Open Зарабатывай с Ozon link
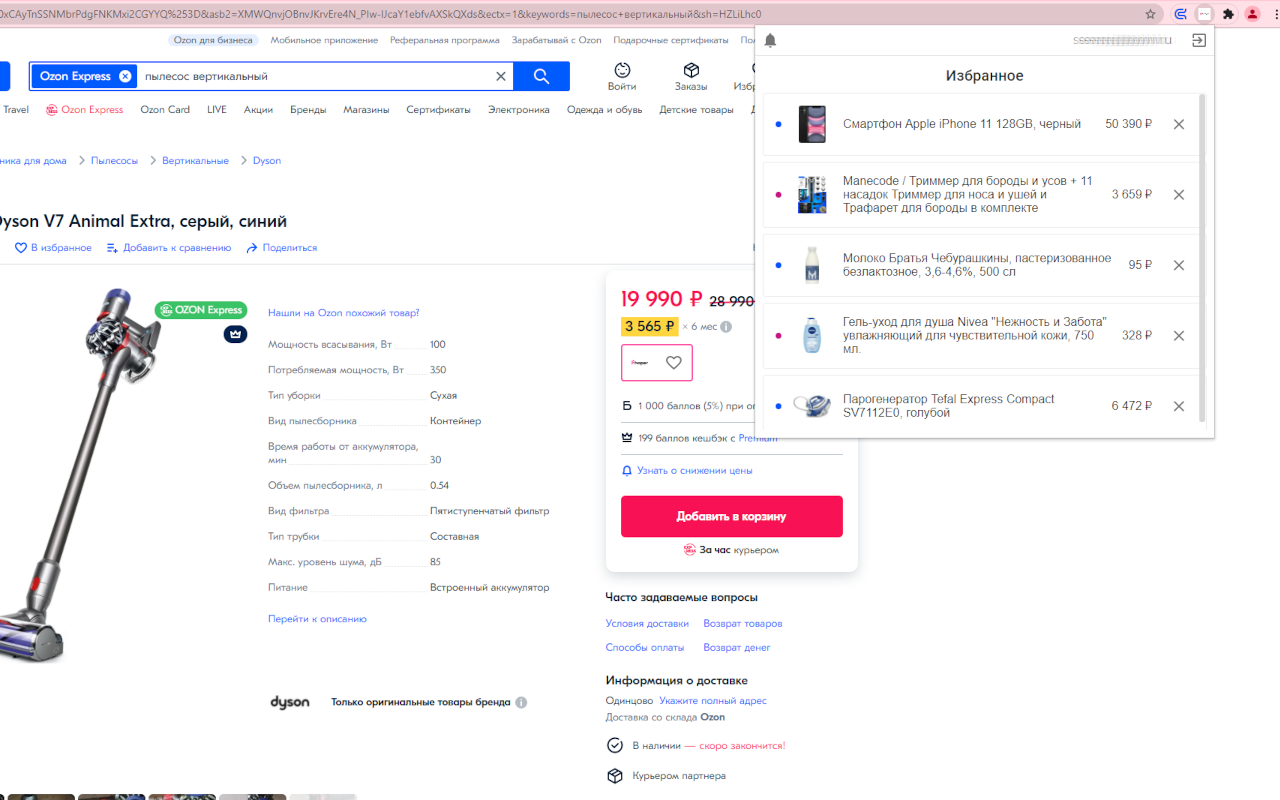The height and width of the screenshot is (800, 1280). point(557,40)
